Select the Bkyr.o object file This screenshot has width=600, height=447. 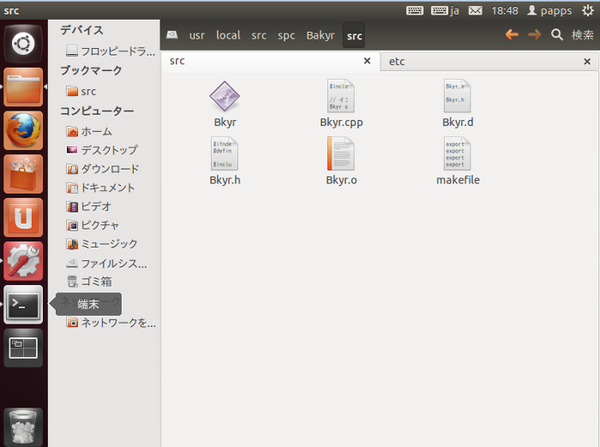point(342,156)
